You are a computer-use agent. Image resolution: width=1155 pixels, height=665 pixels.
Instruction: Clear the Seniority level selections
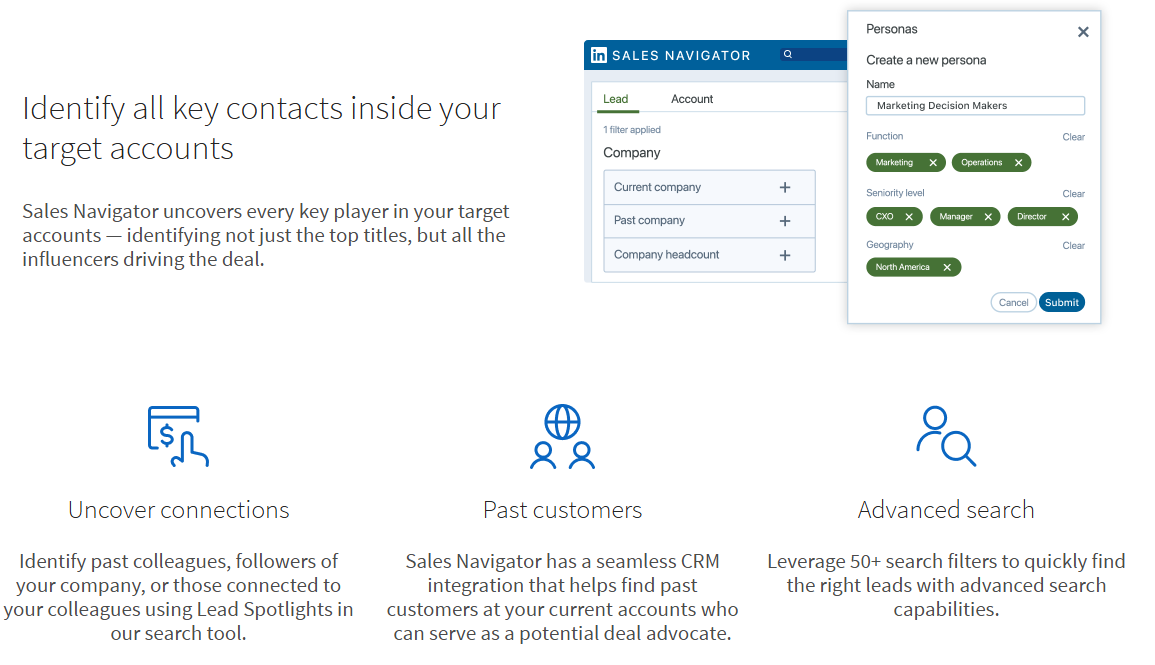[x=1073, y=194]
